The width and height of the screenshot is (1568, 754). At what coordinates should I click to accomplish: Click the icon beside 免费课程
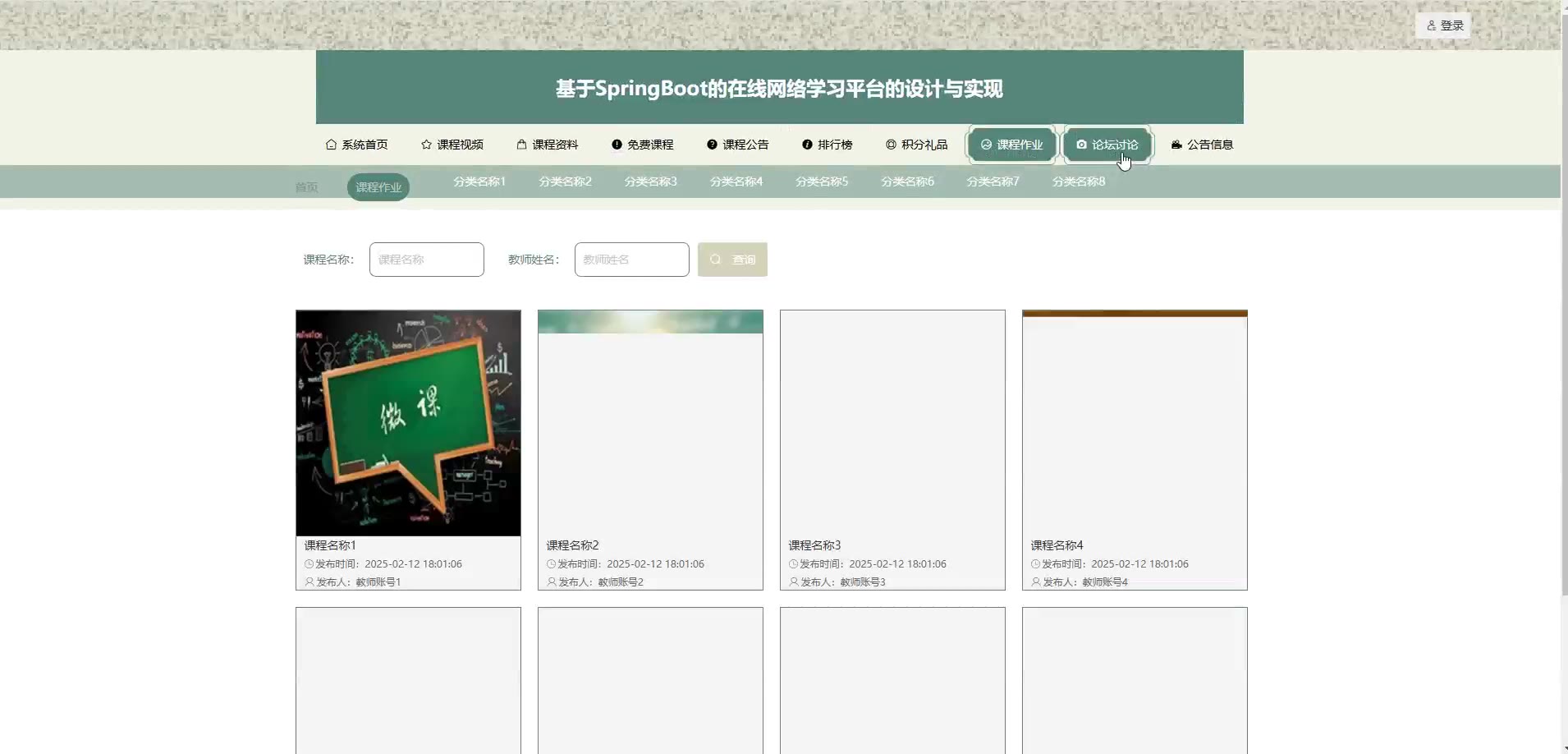617,145
